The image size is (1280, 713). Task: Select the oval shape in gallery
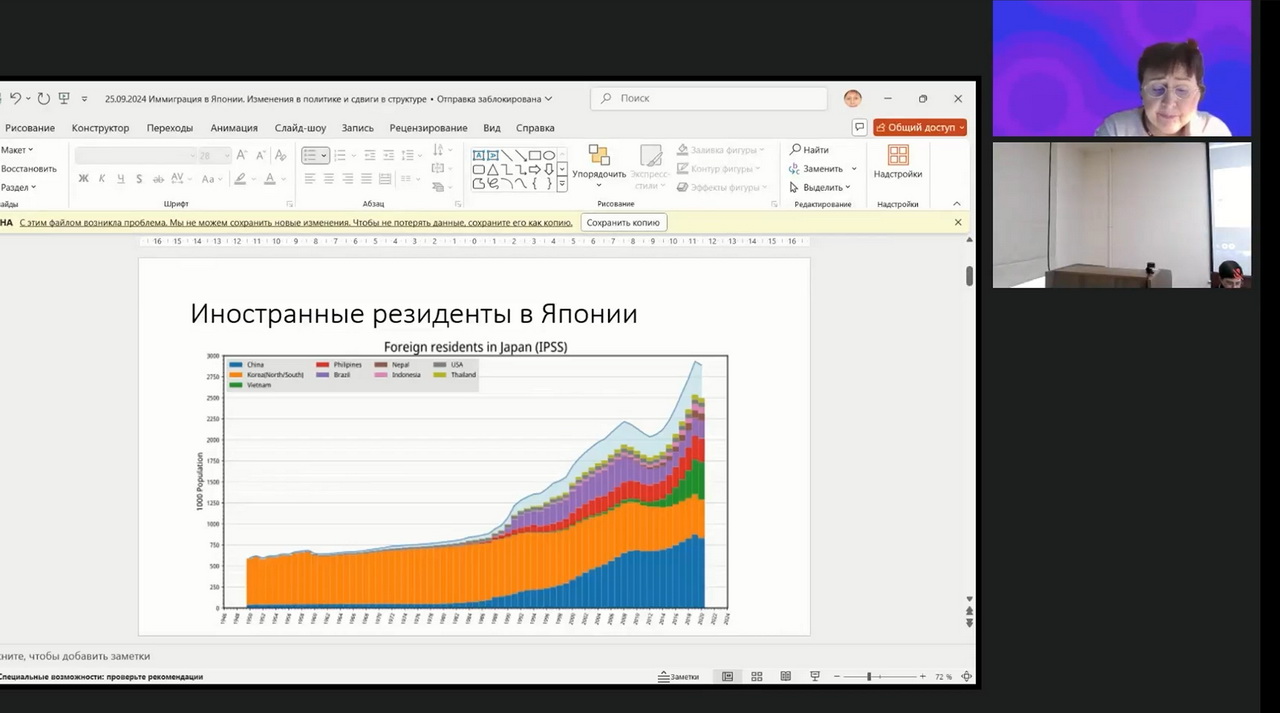549,155
